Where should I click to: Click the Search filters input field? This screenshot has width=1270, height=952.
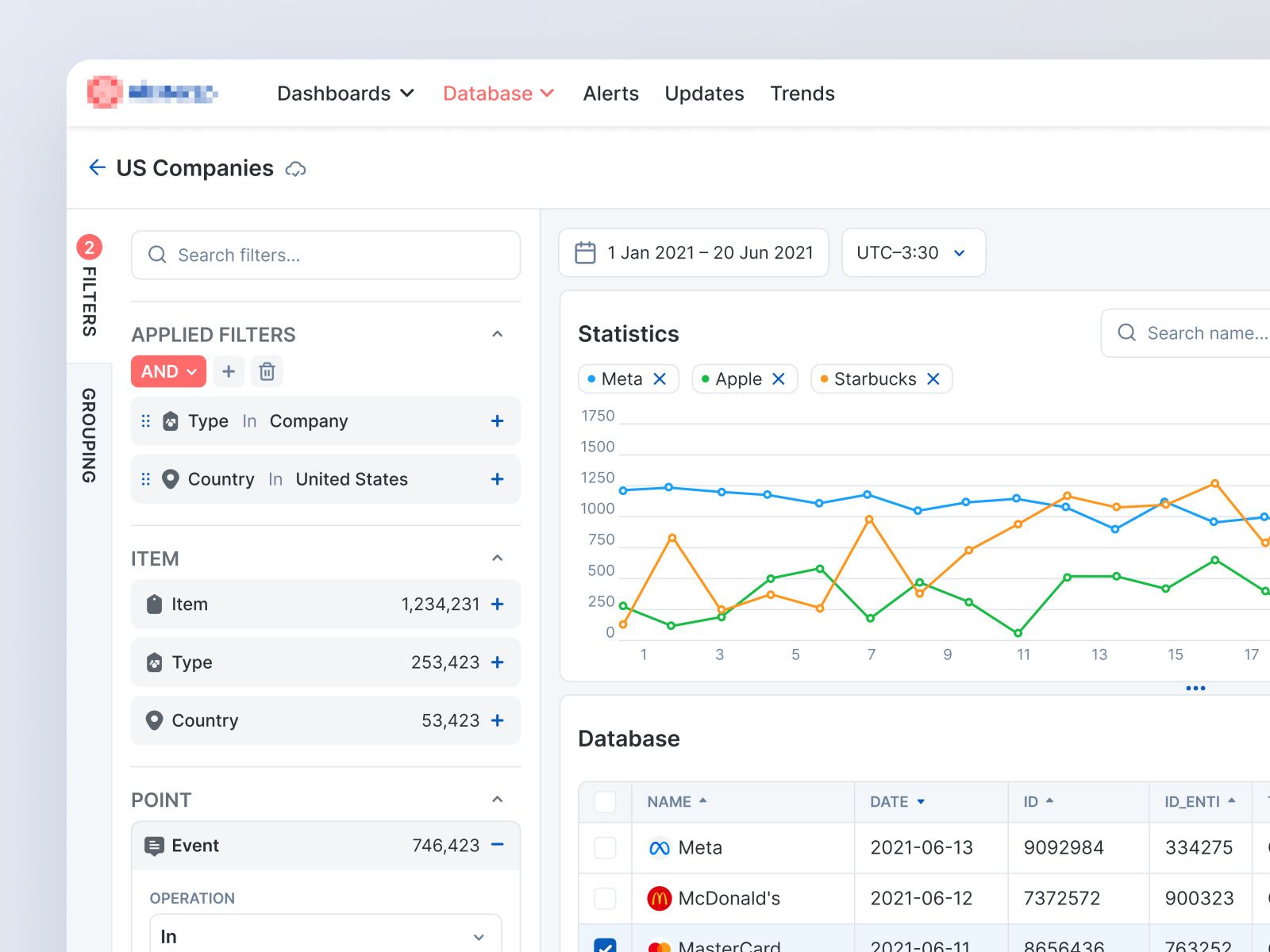[x=325, y=255]
